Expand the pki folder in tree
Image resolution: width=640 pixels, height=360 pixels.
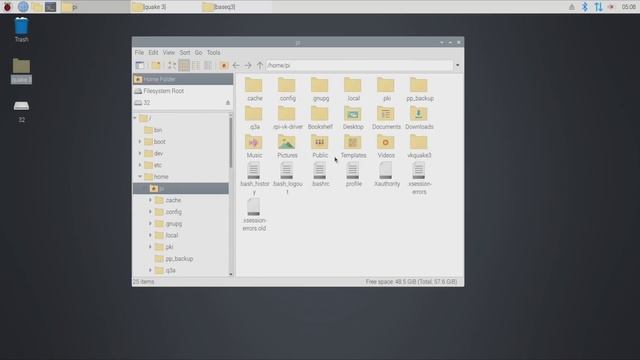click(x=150, y=247)
